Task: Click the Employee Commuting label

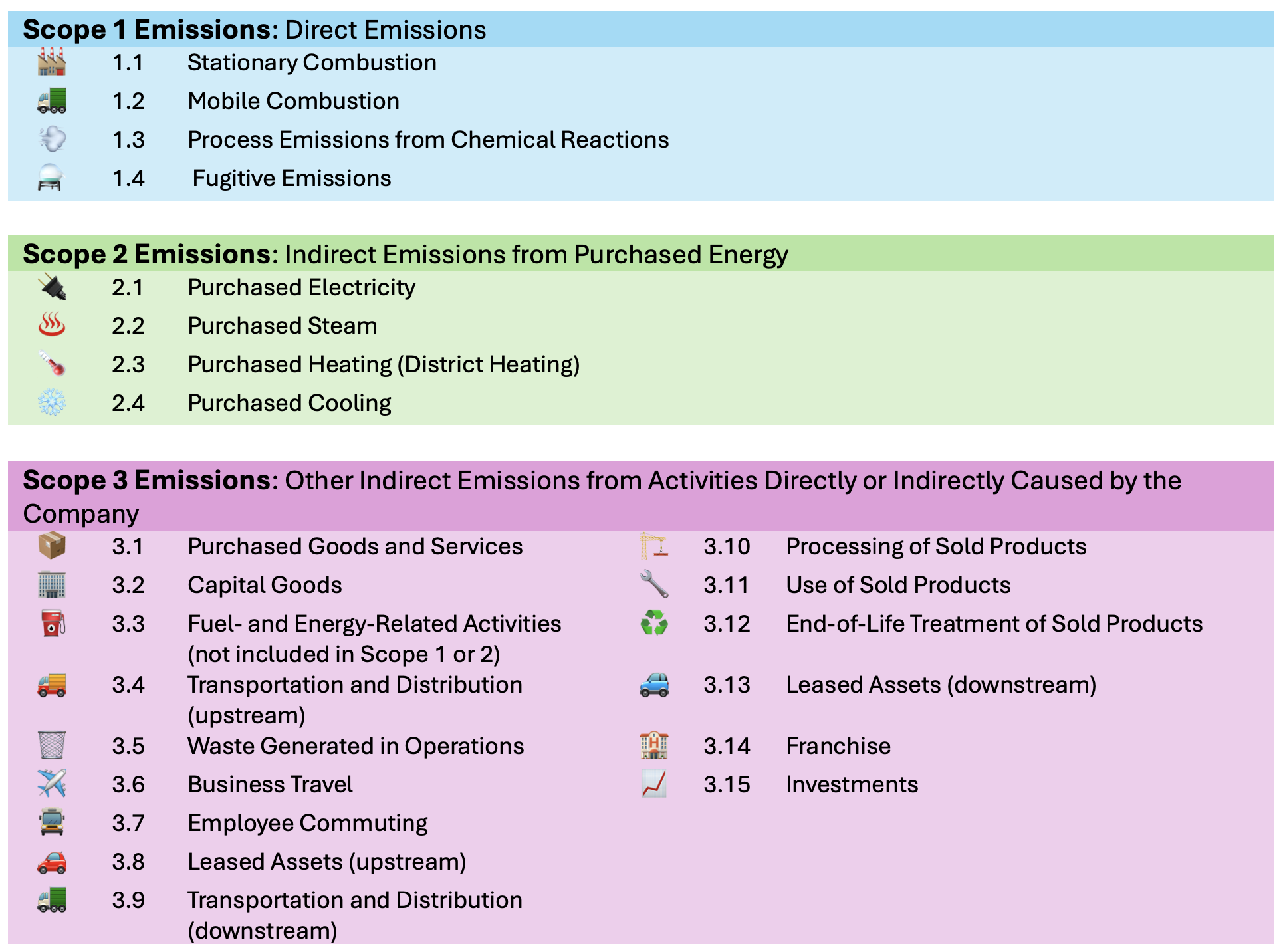Action: pos(307,823)
